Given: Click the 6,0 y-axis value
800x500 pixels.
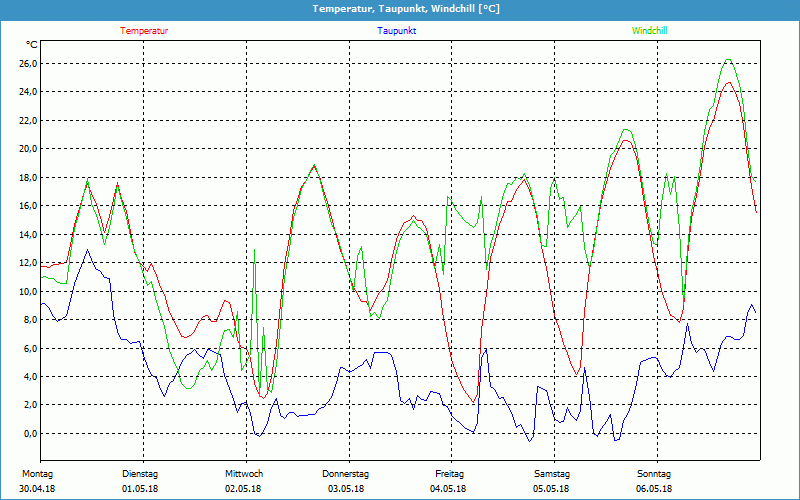Looking at the screenshot, I should point(30,348).
